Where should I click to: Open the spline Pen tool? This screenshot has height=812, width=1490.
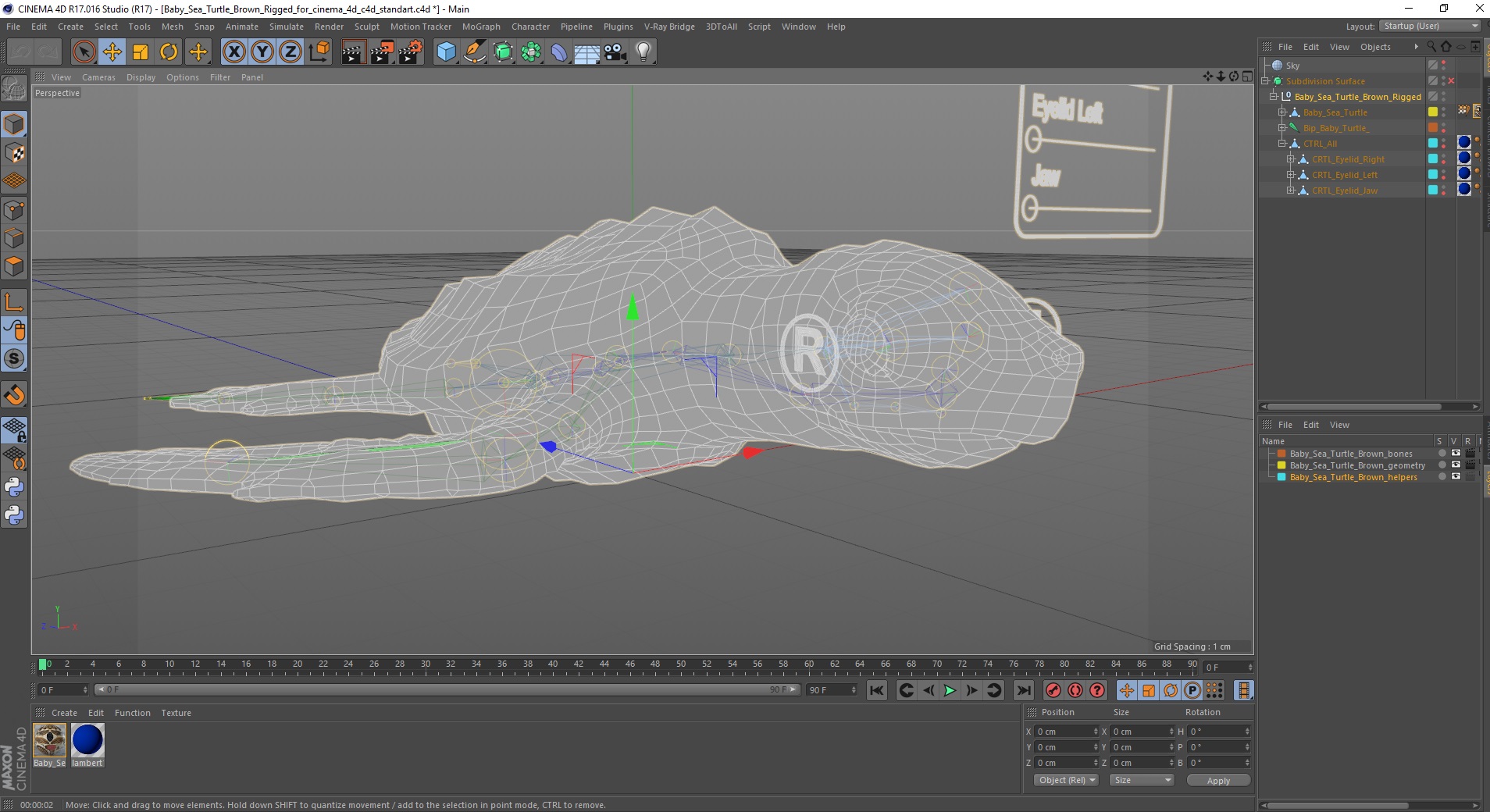point(475,52)
